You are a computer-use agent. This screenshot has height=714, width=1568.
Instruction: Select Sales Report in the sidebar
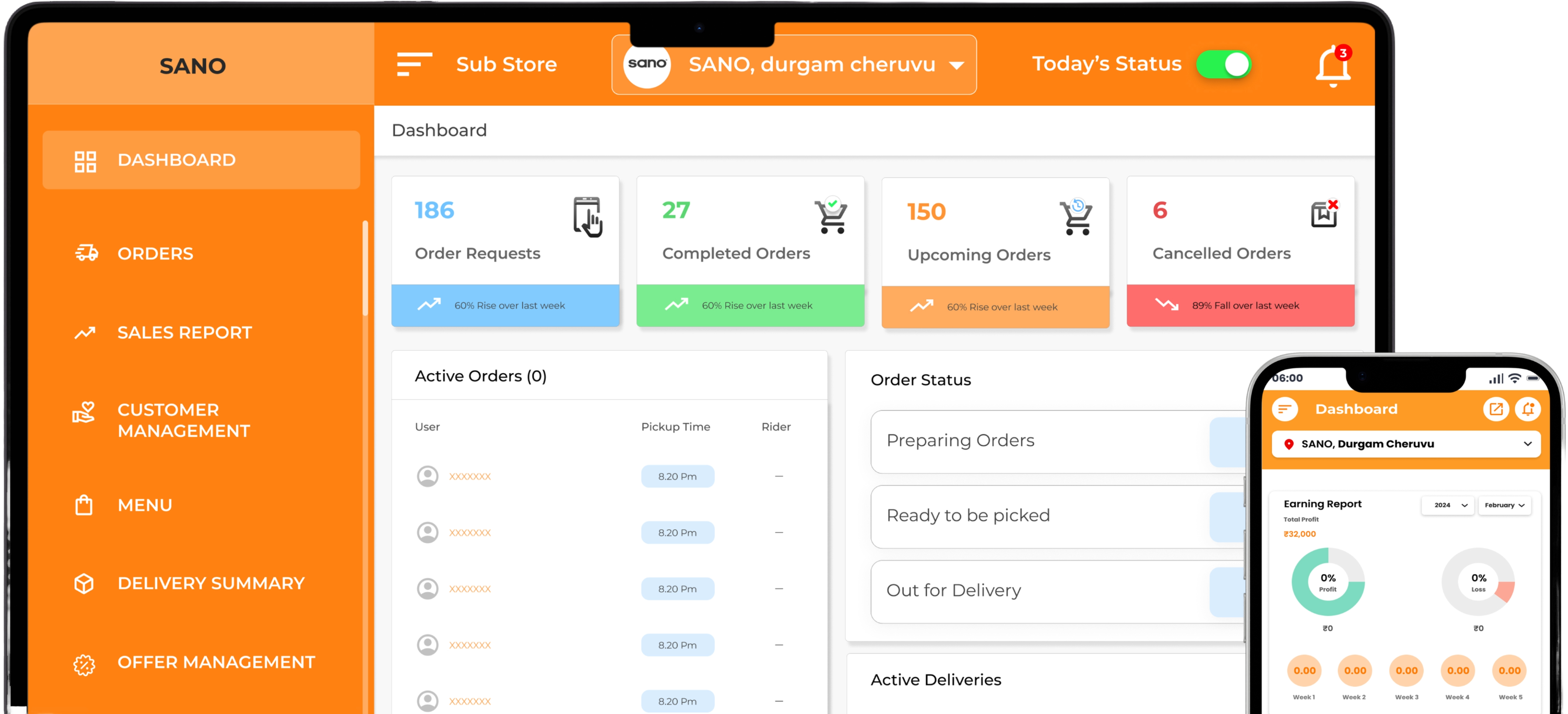184,332
